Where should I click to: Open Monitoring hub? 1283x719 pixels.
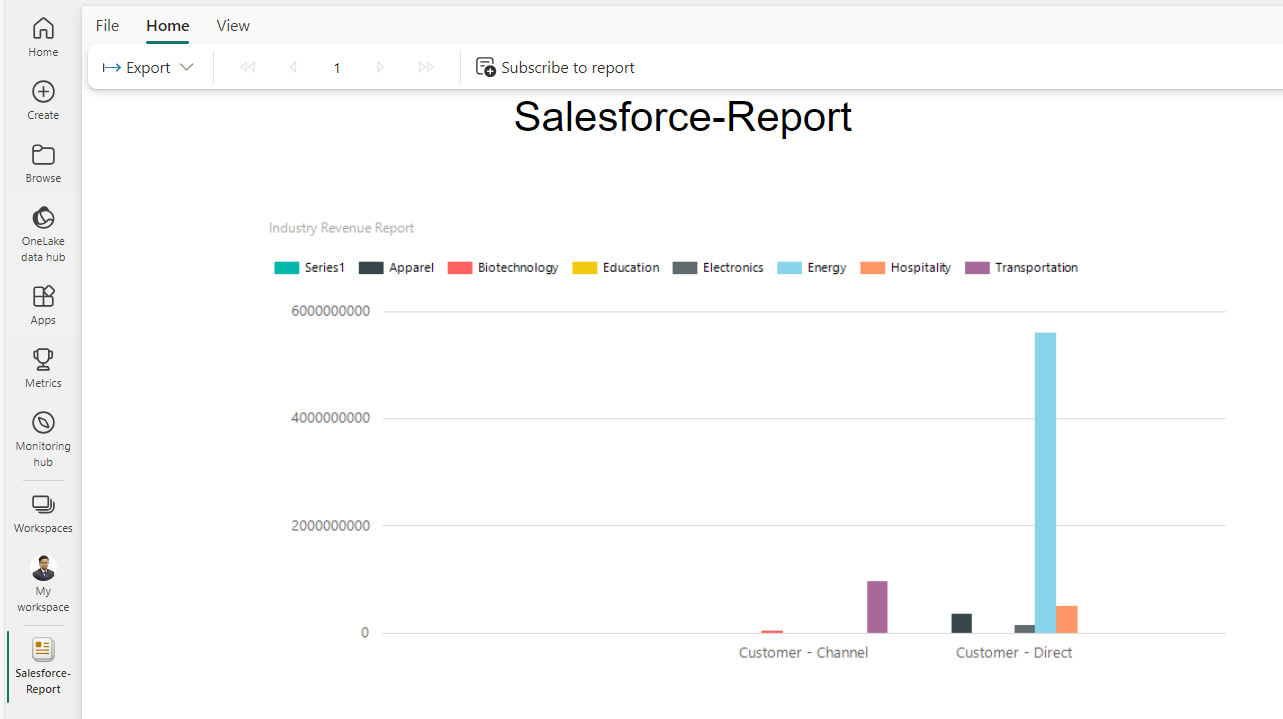coord(43,438)
